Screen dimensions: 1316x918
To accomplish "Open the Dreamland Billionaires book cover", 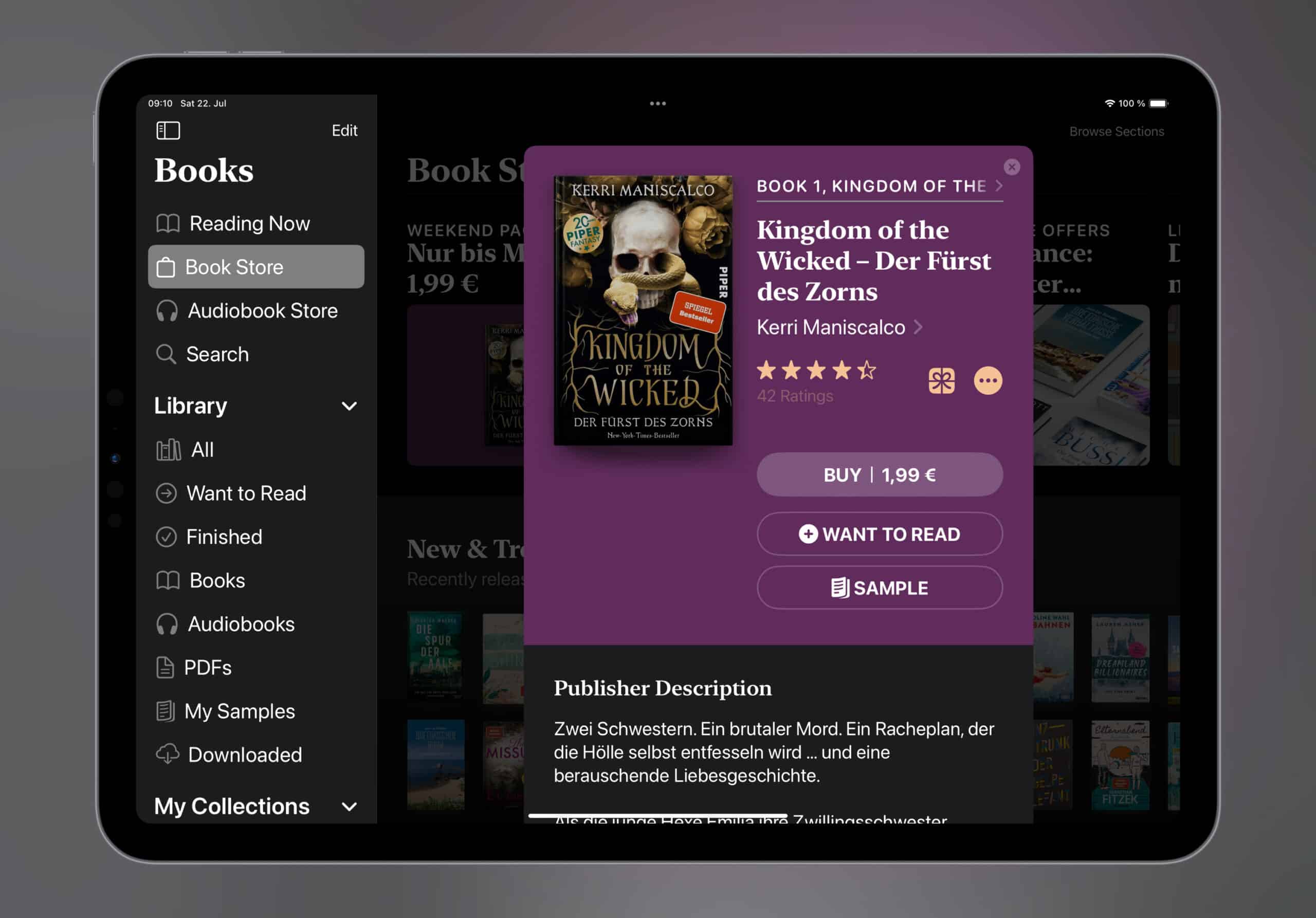I will 1121,658.
